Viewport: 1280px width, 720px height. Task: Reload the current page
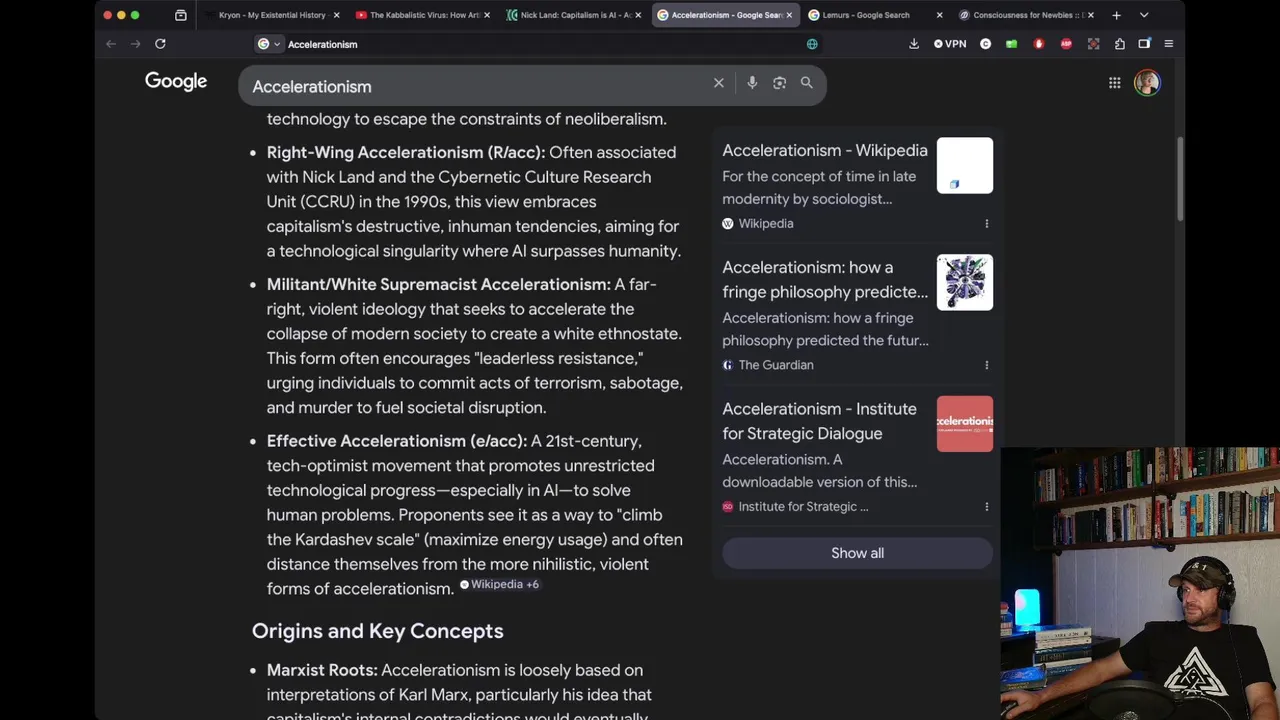[160, 44]
